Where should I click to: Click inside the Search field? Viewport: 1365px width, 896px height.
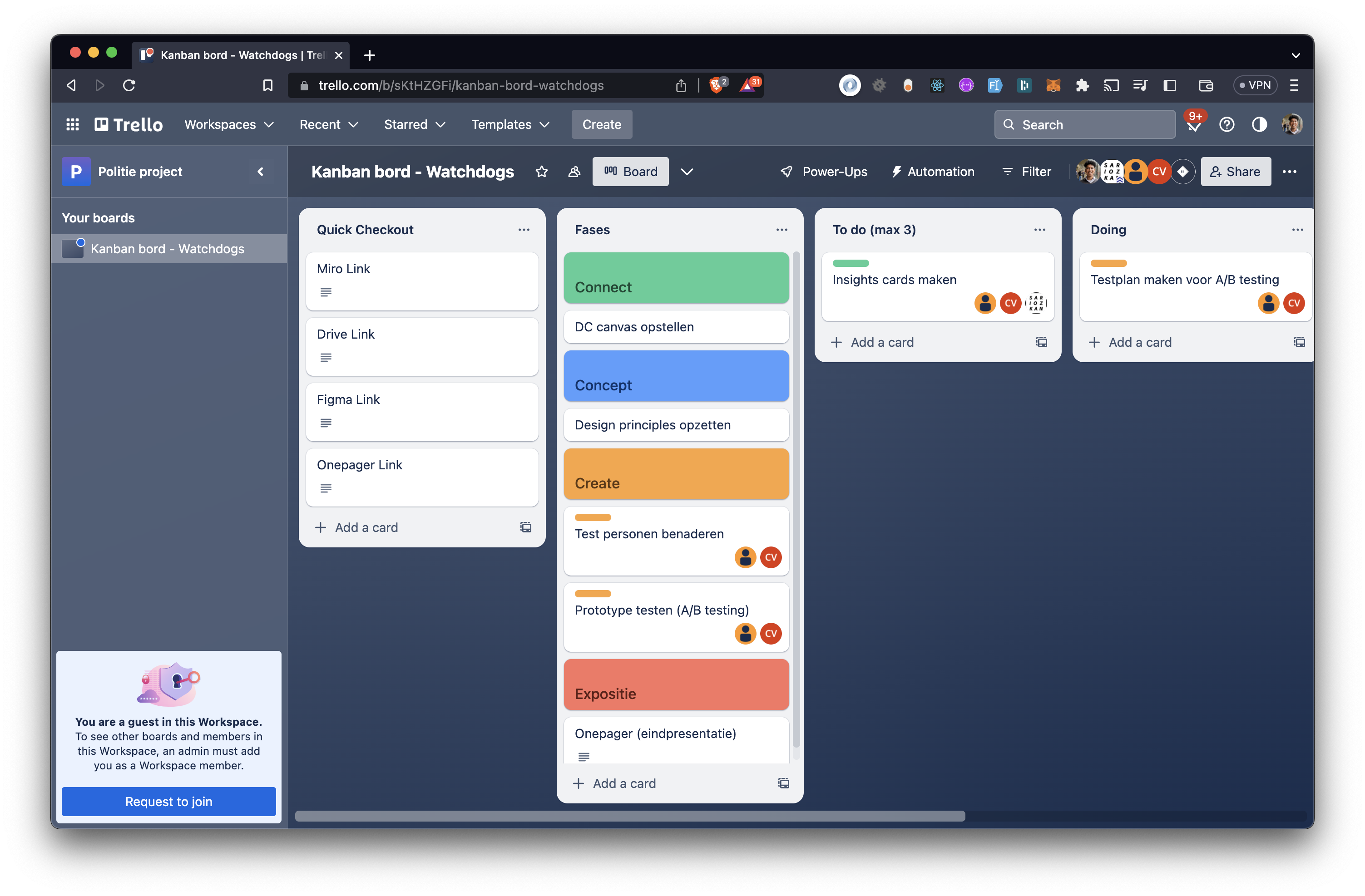[x=1084, y=124]
